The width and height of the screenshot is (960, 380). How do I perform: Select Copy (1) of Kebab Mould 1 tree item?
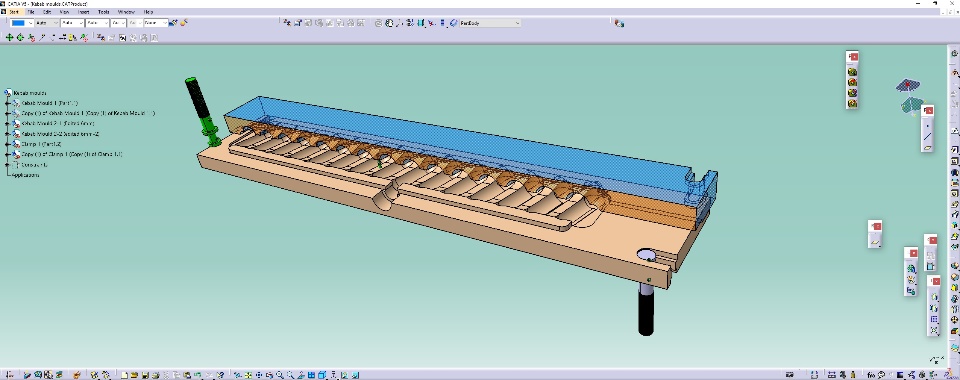pyautogui.click(x=88, y=113)
